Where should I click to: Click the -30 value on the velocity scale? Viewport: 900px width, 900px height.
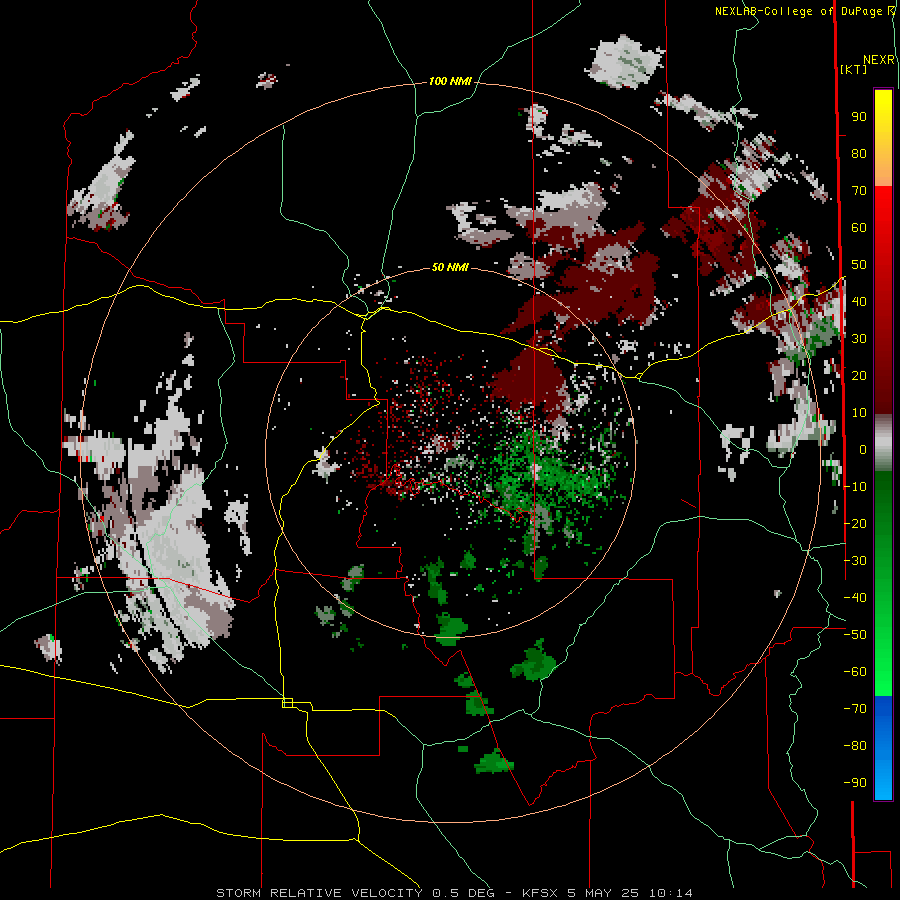click(855, 561)
